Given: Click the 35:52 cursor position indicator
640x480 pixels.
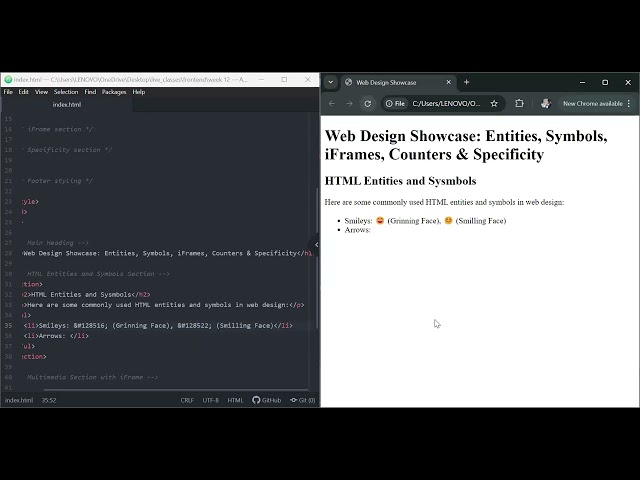Looking at the screenshot, I should point(49,400).
